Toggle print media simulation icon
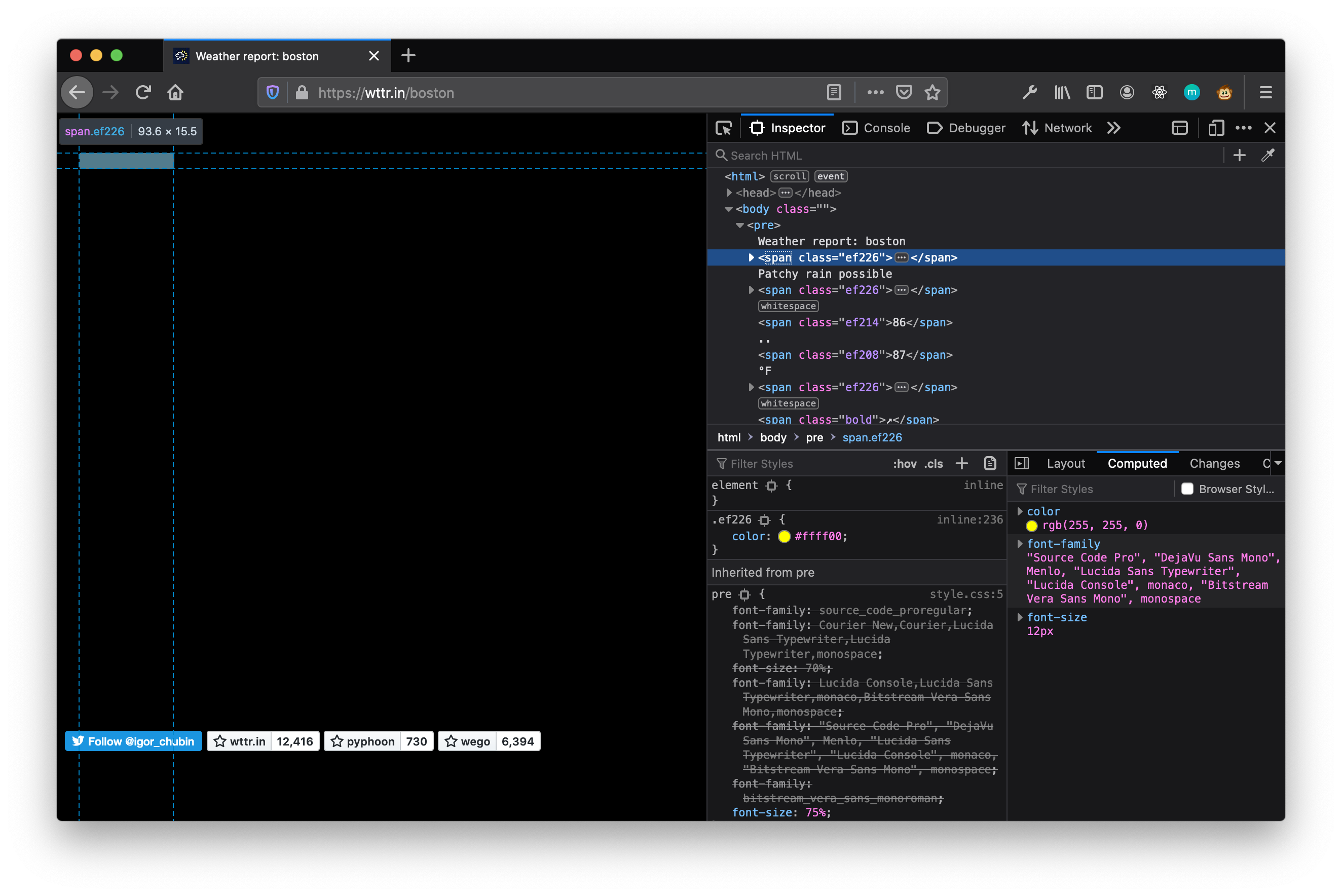The width and height of the screenshot is (1342, 896). coord(990,463)
